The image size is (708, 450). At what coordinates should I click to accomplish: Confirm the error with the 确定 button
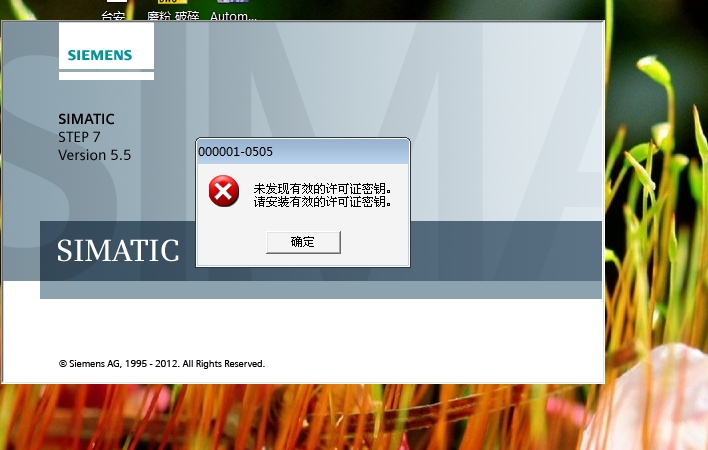pyautogui.click(x=303, y=242)
